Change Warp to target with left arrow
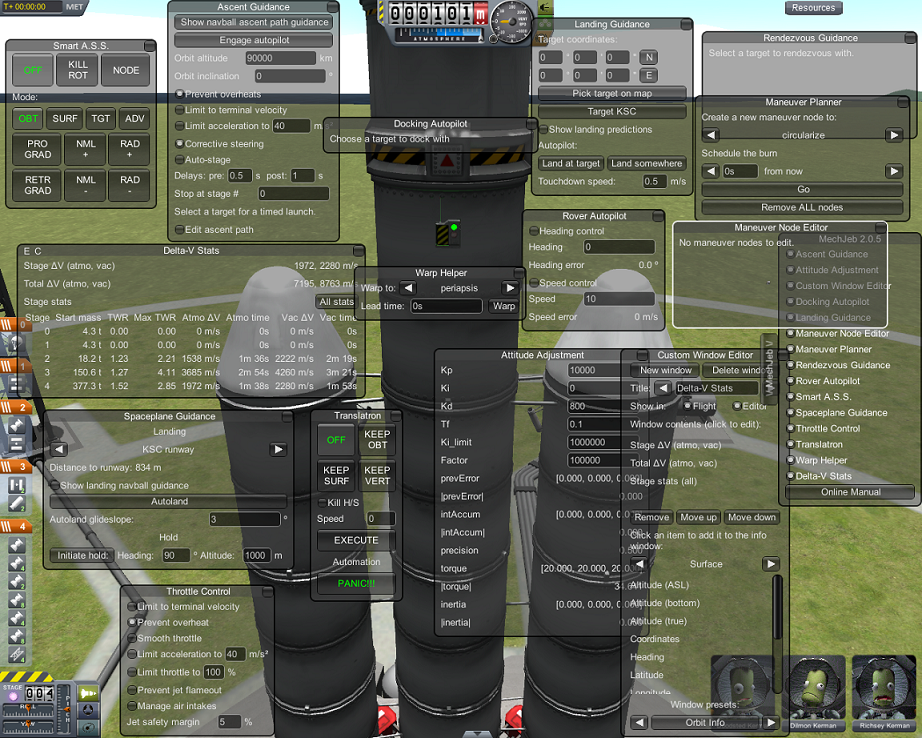The height and width of the screenshot is (738, 922). coord(405,288)
